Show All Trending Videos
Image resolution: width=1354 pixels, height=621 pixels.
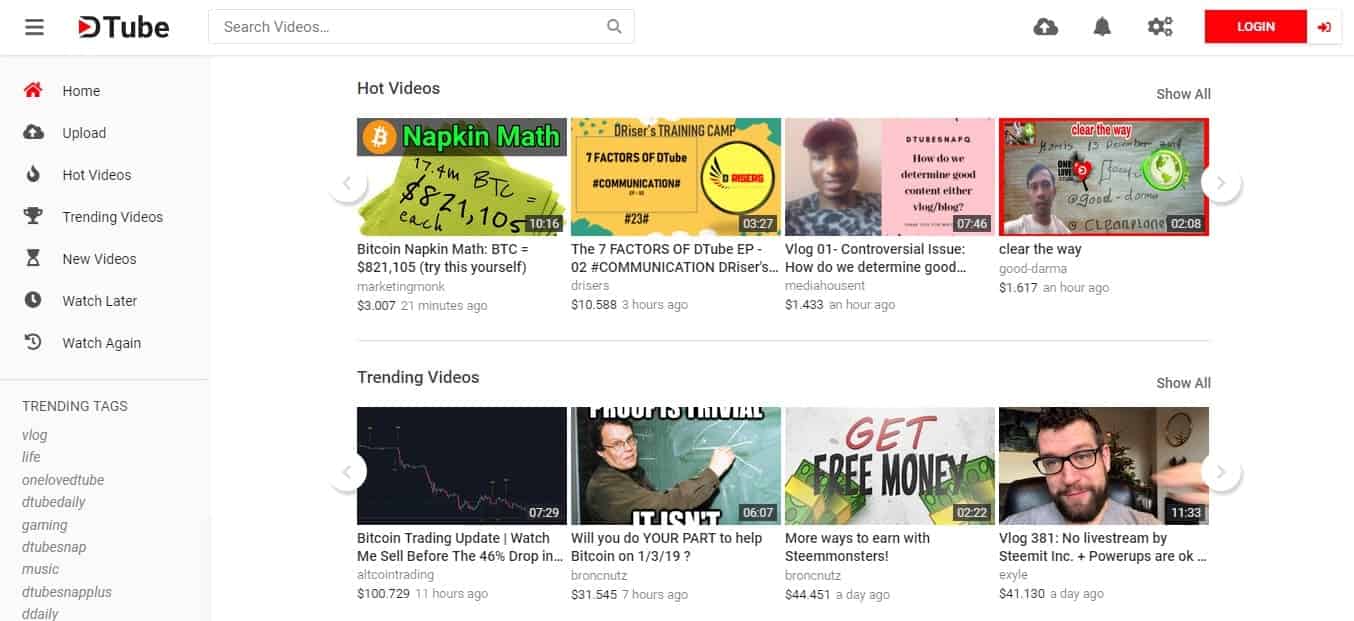[1183, 383]
